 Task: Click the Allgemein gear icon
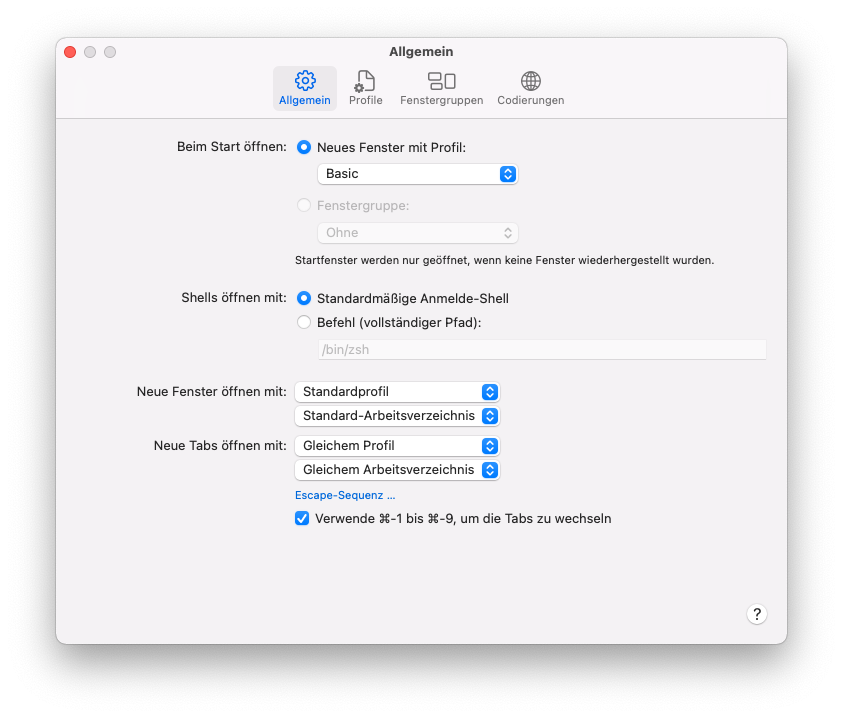(305, 82)
